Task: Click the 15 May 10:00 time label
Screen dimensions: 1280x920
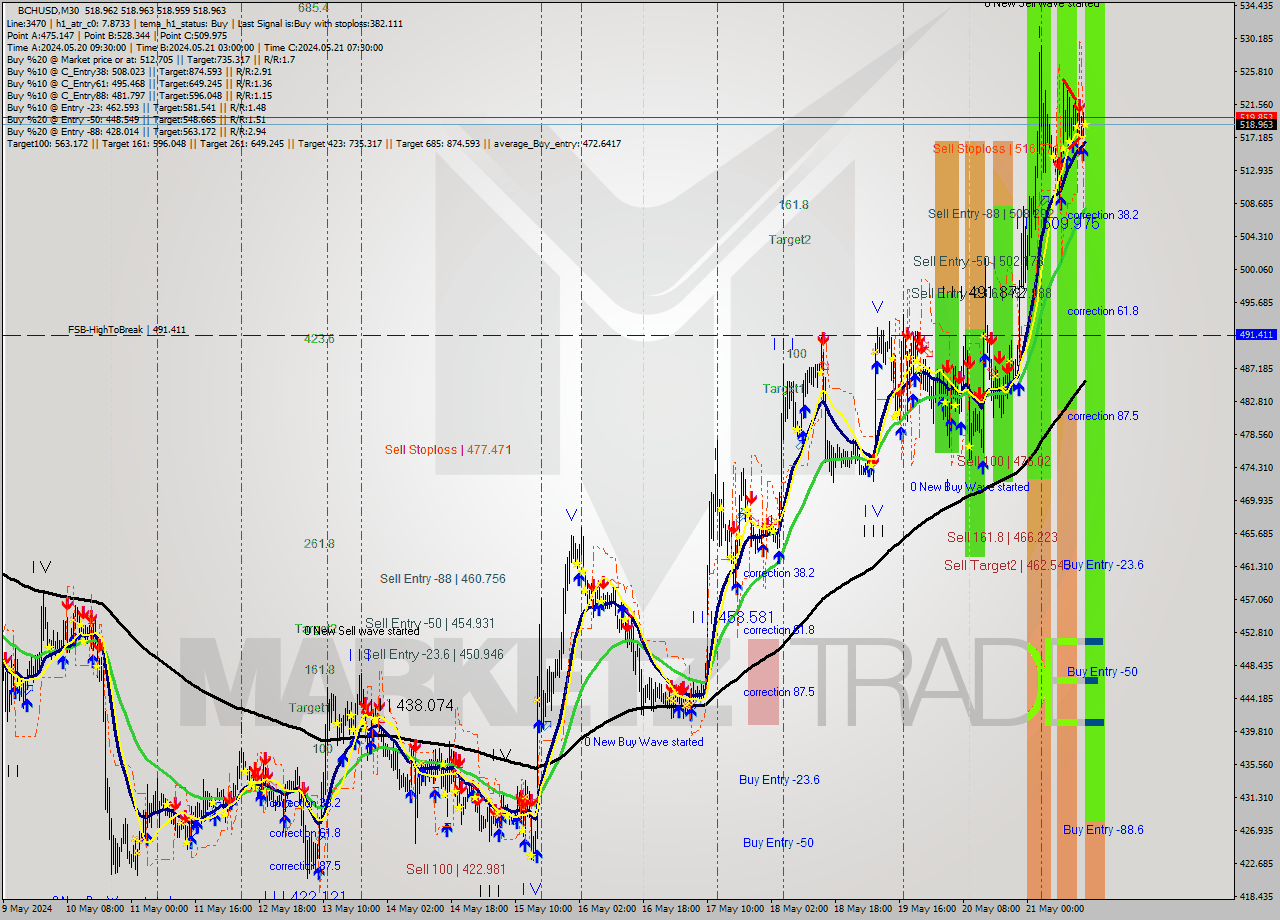Action: click(x=542, y=909)
